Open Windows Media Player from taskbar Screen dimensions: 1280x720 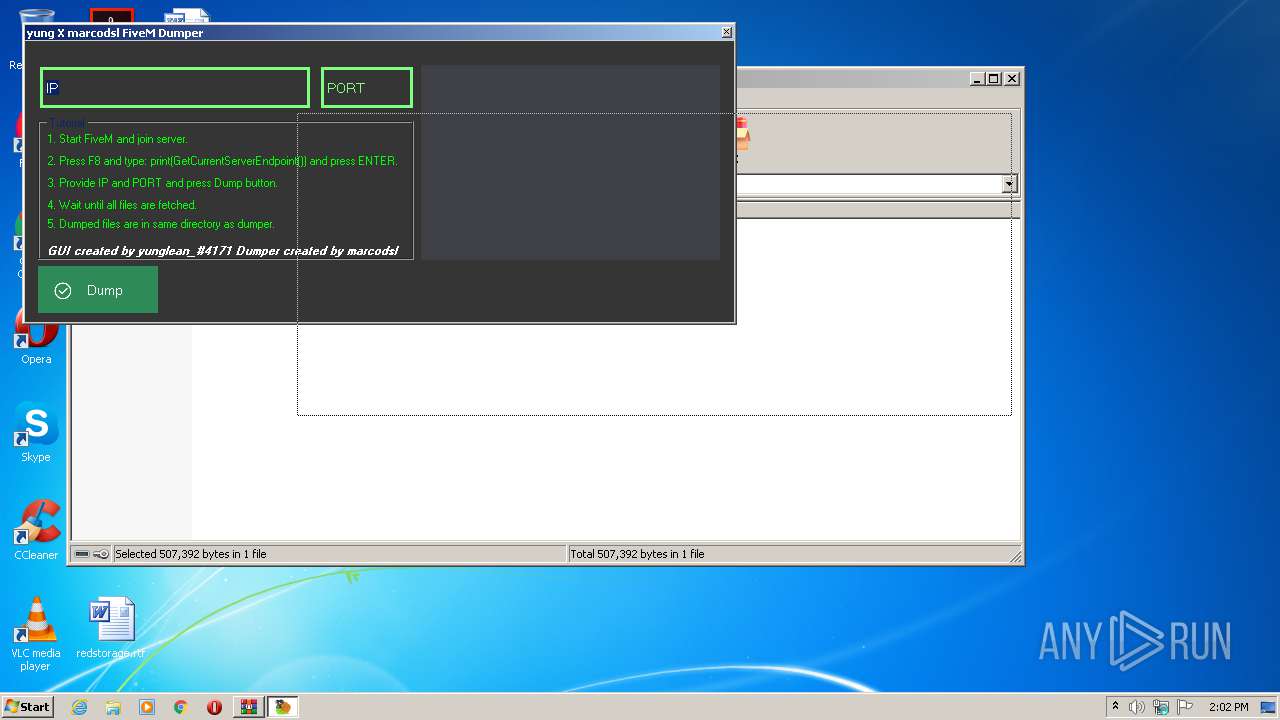(x=147, y=707)
